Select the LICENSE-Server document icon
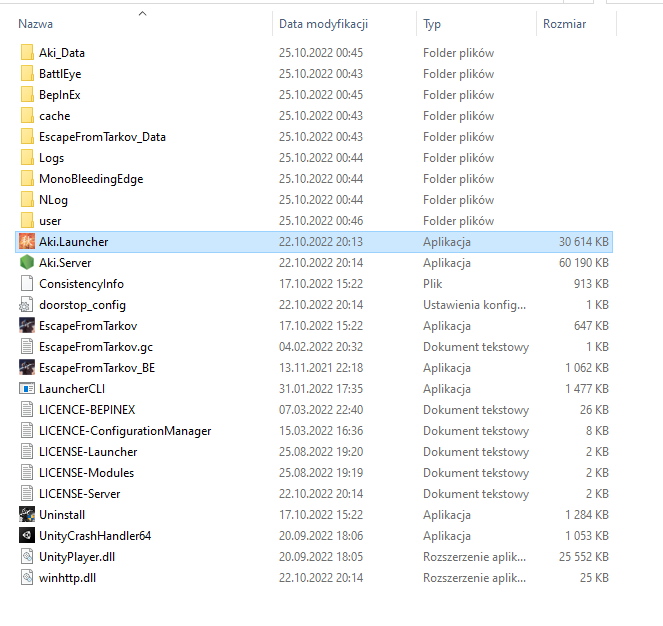This screenshot has width=663, height=626. tap(27, 494)
